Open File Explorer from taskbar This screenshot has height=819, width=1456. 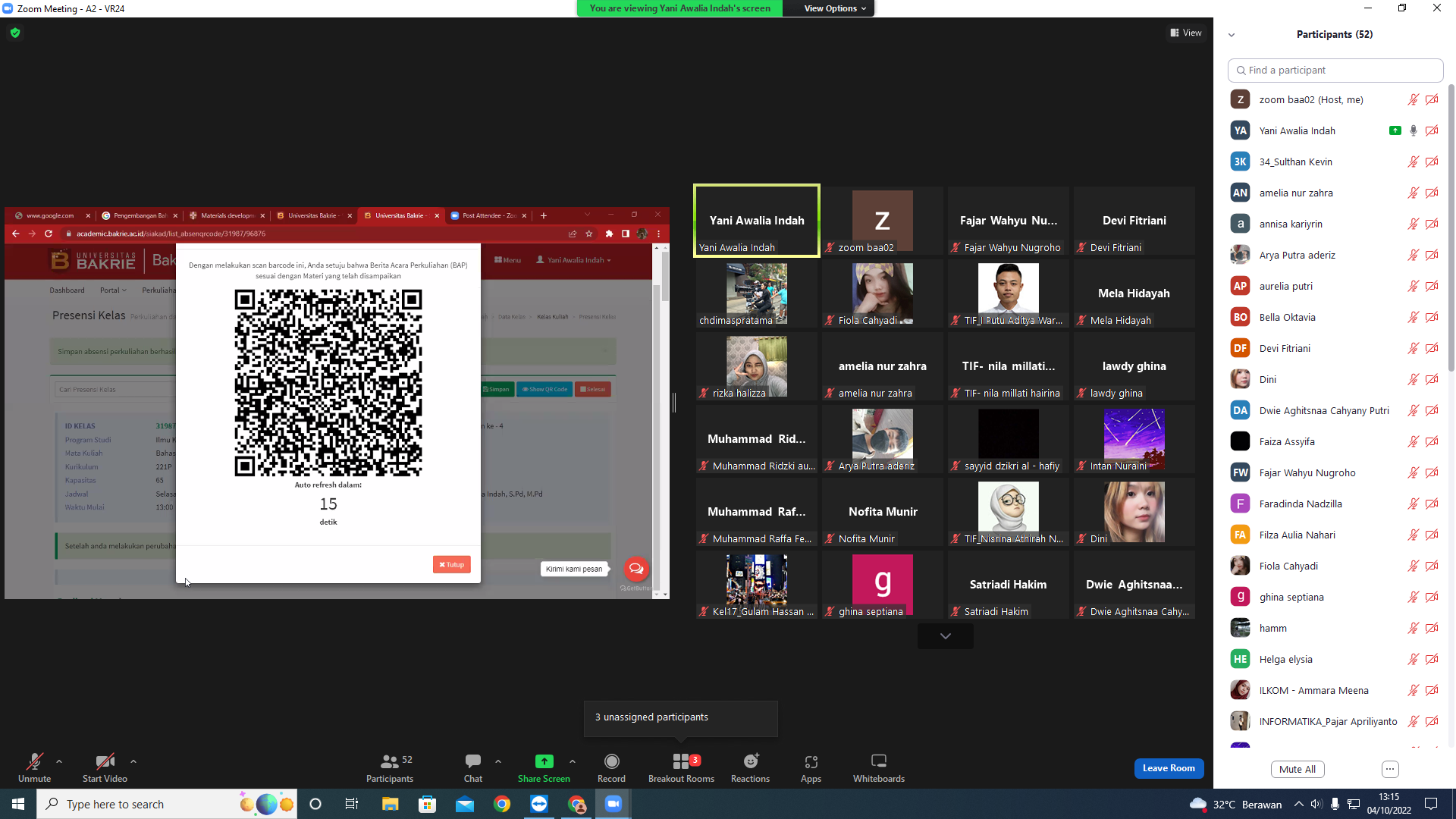pyautogui.click(x=390, y=804)
